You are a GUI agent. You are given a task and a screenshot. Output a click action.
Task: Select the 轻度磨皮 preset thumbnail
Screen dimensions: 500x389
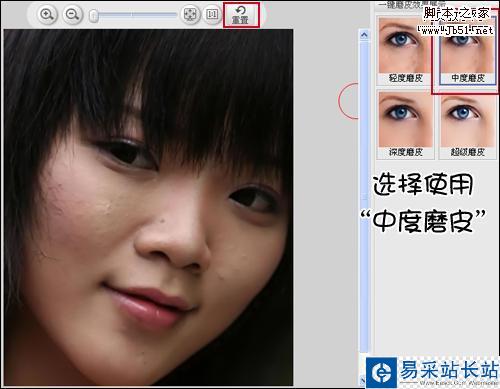point(405,51)
